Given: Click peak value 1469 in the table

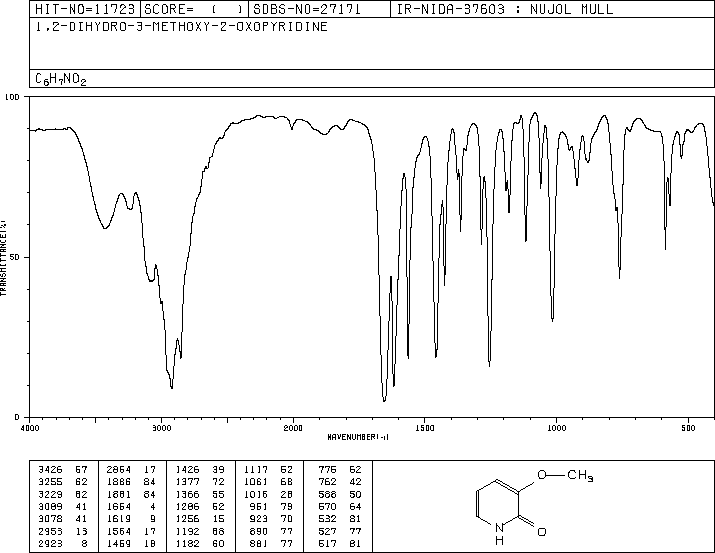Looking at the screenshot, I should click(119, 543).
